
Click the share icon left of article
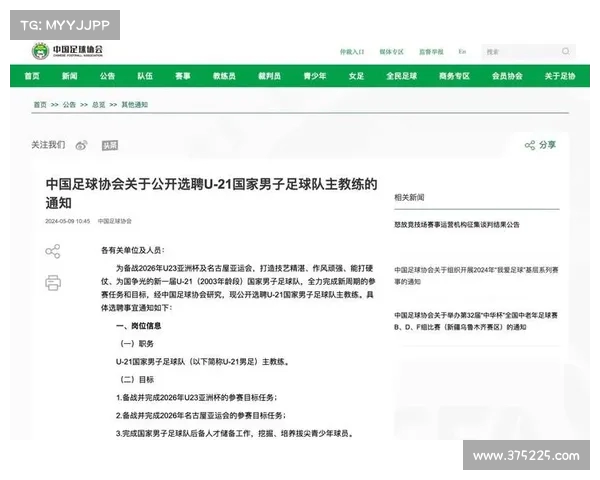click(x=53, y=251)
